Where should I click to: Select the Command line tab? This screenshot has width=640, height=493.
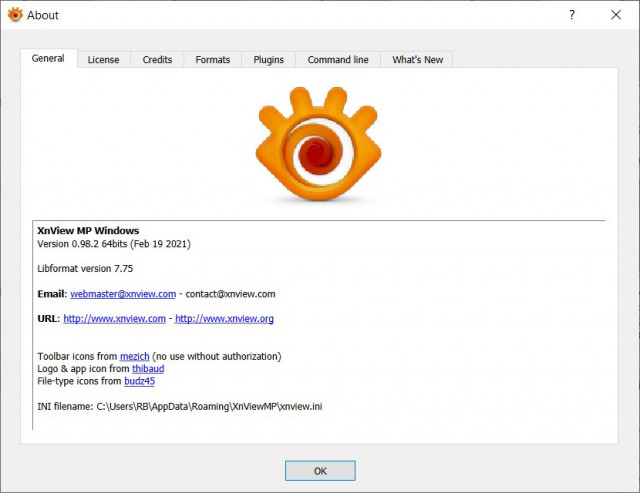[x=338, y=60]
